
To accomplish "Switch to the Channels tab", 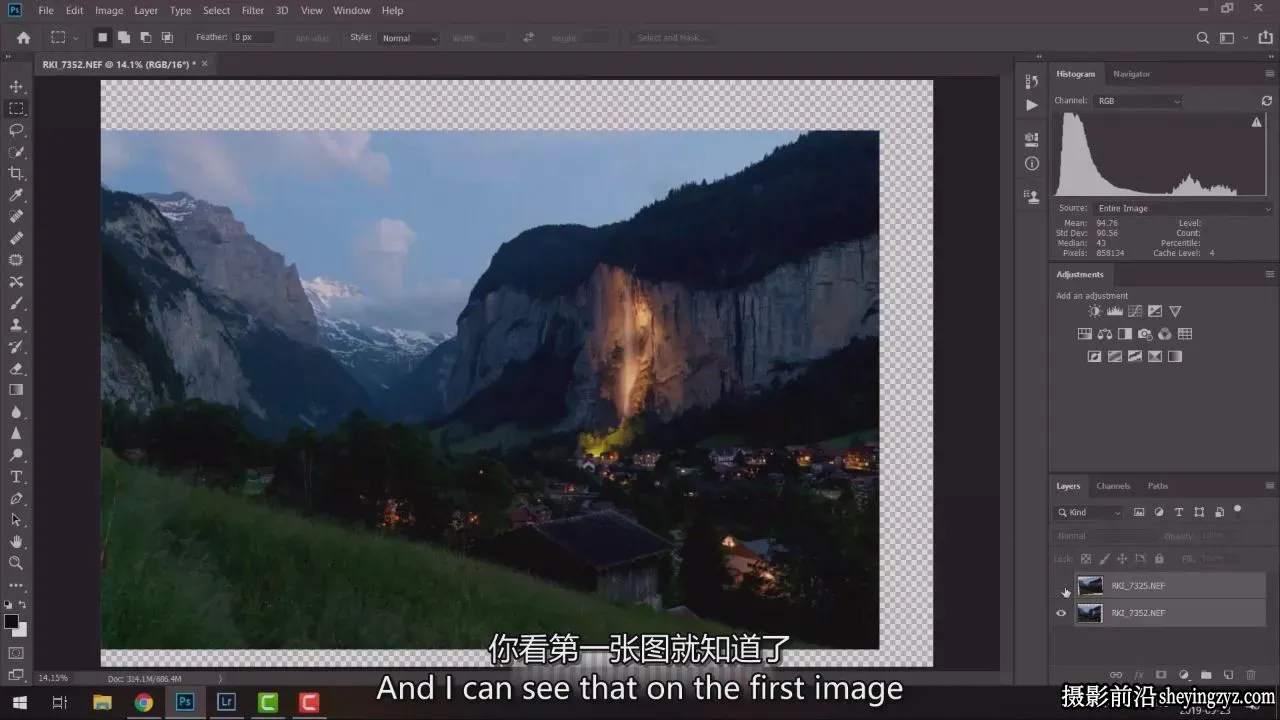I will 1113,486.
